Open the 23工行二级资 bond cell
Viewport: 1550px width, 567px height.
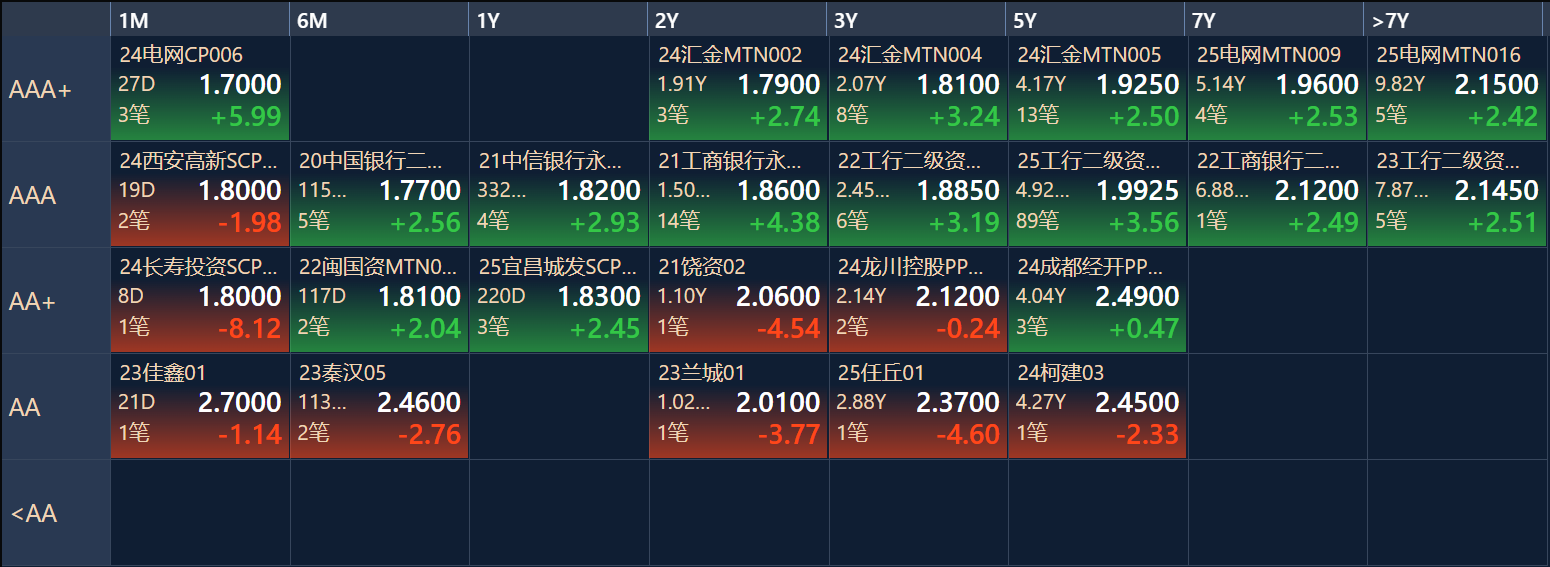pos(1456,196)
